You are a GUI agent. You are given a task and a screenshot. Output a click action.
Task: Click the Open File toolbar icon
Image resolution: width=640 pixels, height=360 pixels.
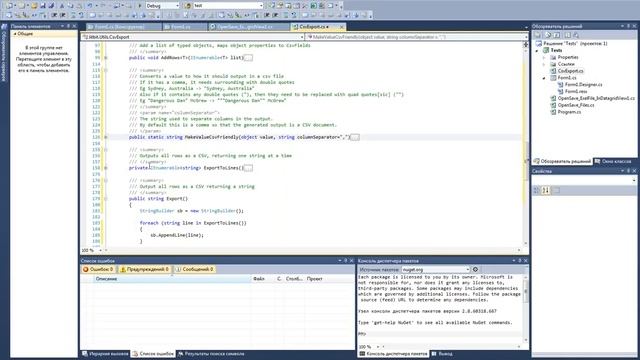point(35,6)
